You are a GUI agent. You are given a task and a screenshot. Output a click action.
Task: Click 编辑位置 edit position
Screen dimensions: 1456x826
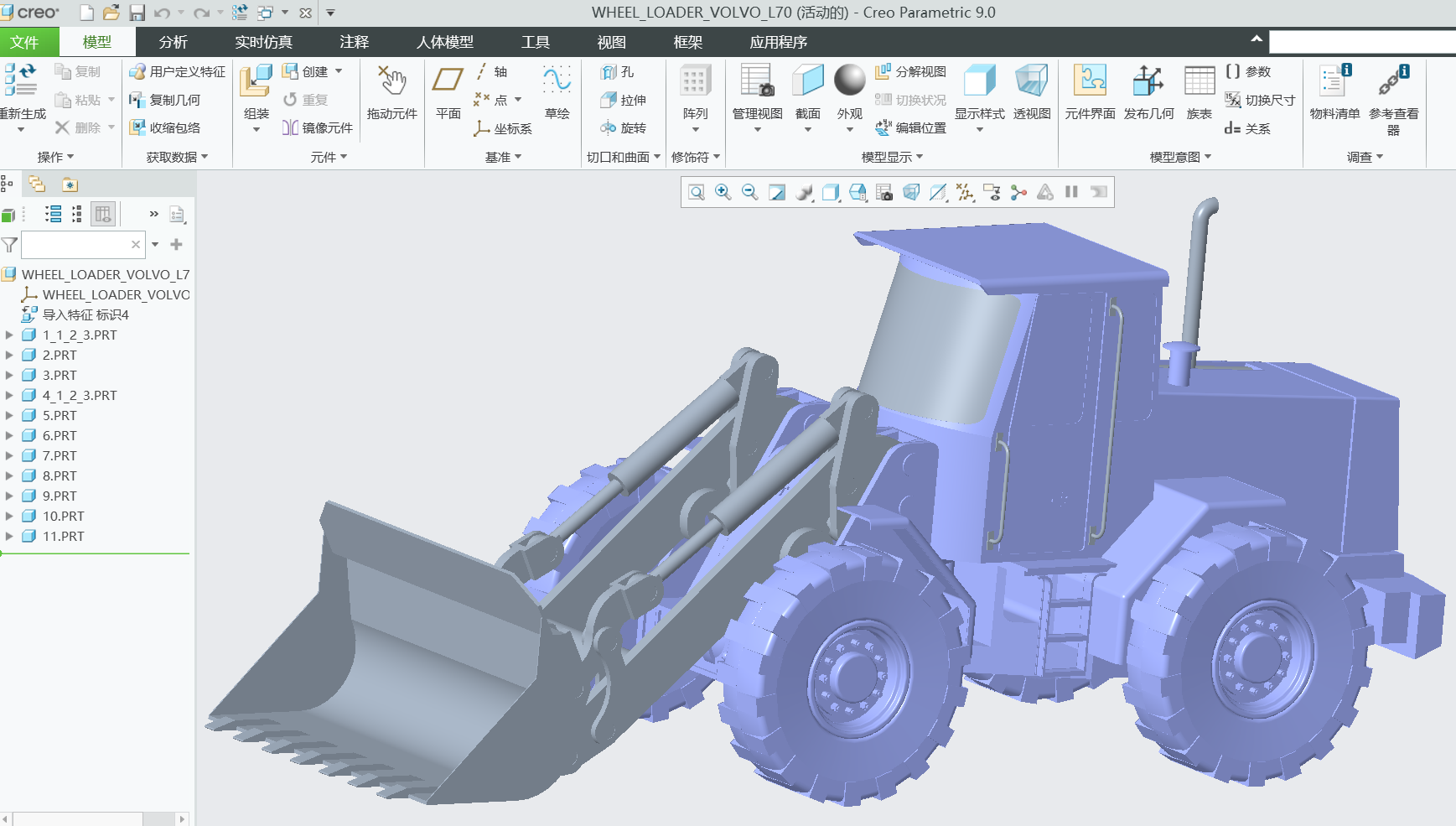[x=910, y=127]
